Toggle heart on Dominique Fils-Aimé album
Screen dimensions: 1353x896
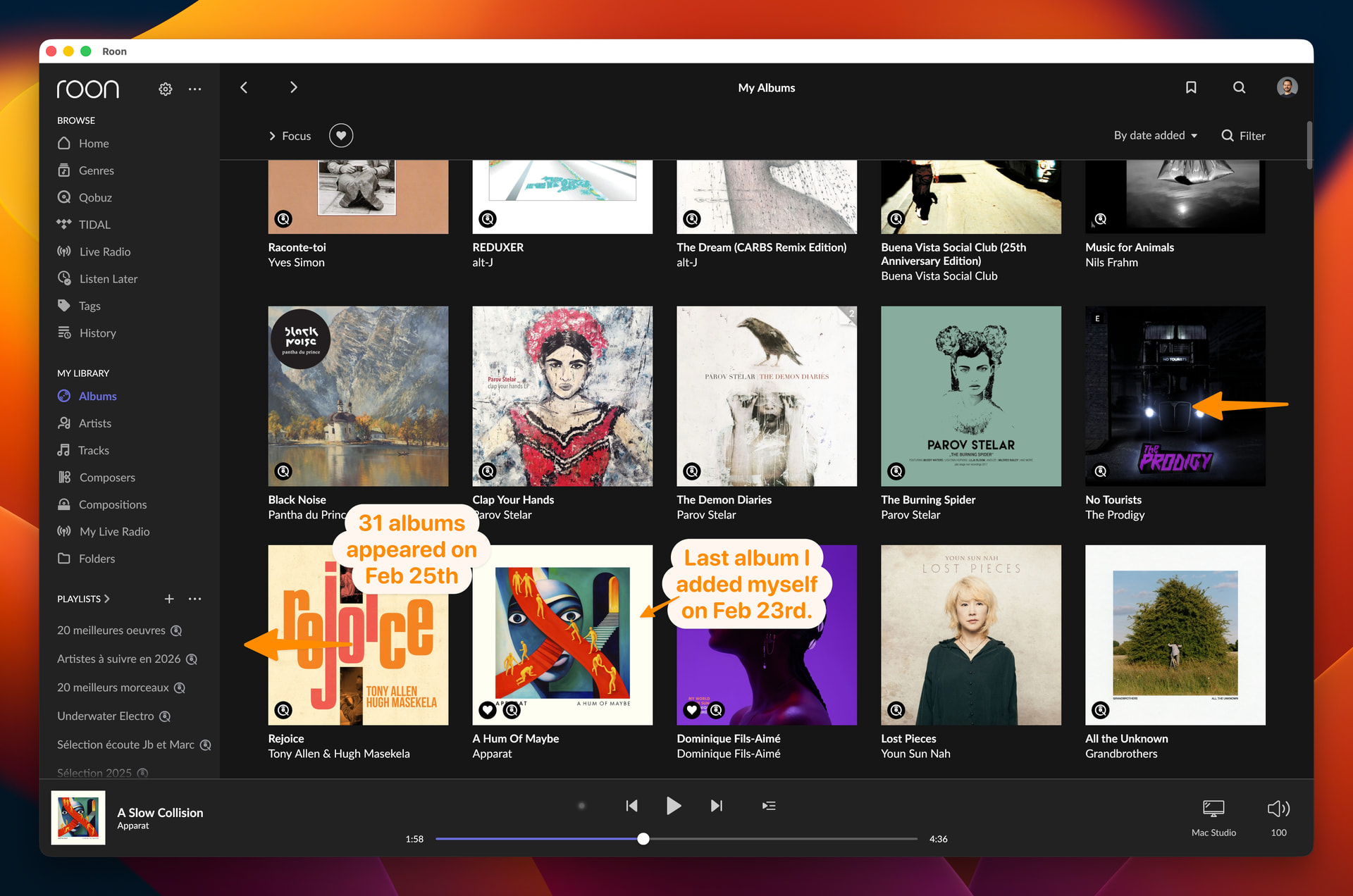click(x=692, y=710)
